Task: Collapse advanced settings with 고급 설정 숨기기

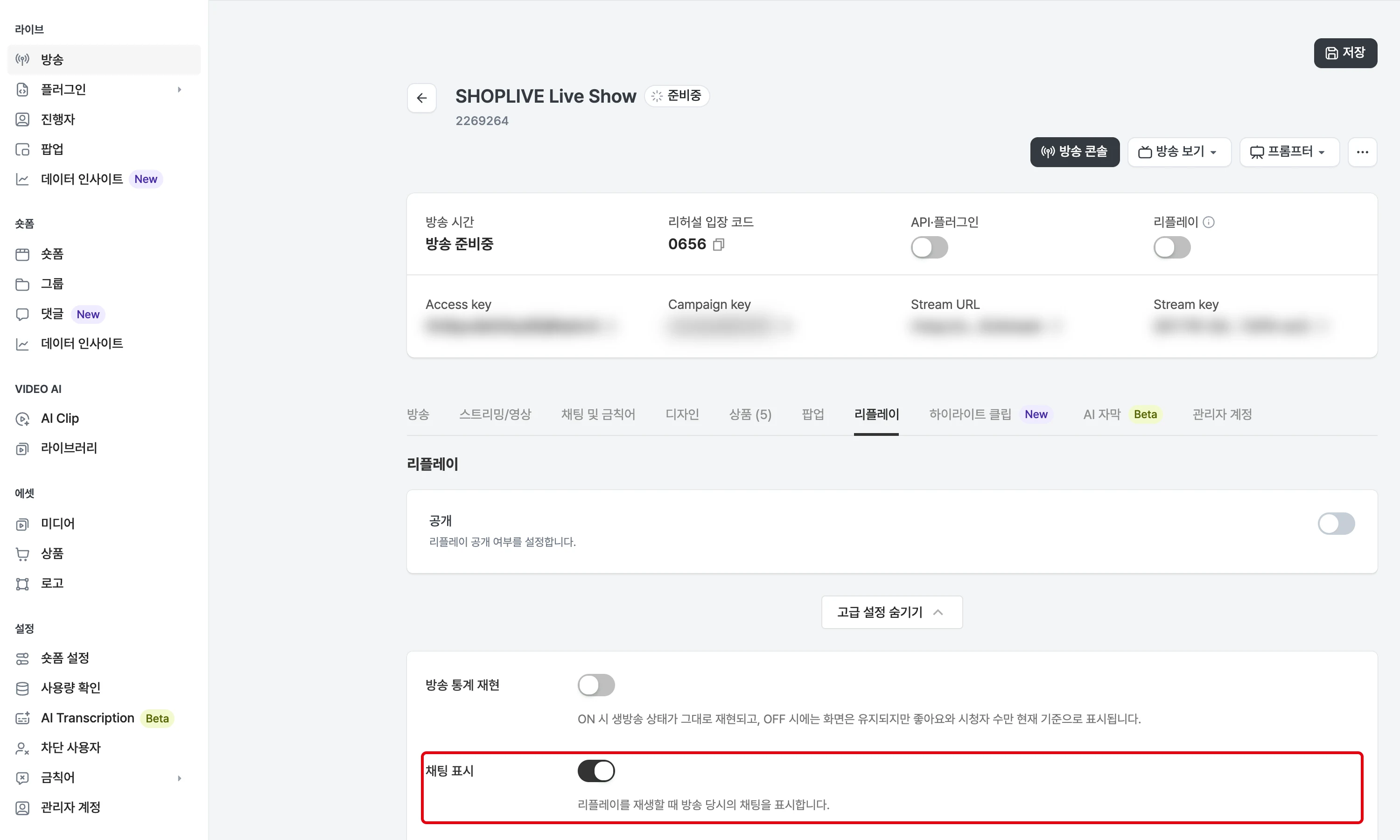Action: click(891, 612)
